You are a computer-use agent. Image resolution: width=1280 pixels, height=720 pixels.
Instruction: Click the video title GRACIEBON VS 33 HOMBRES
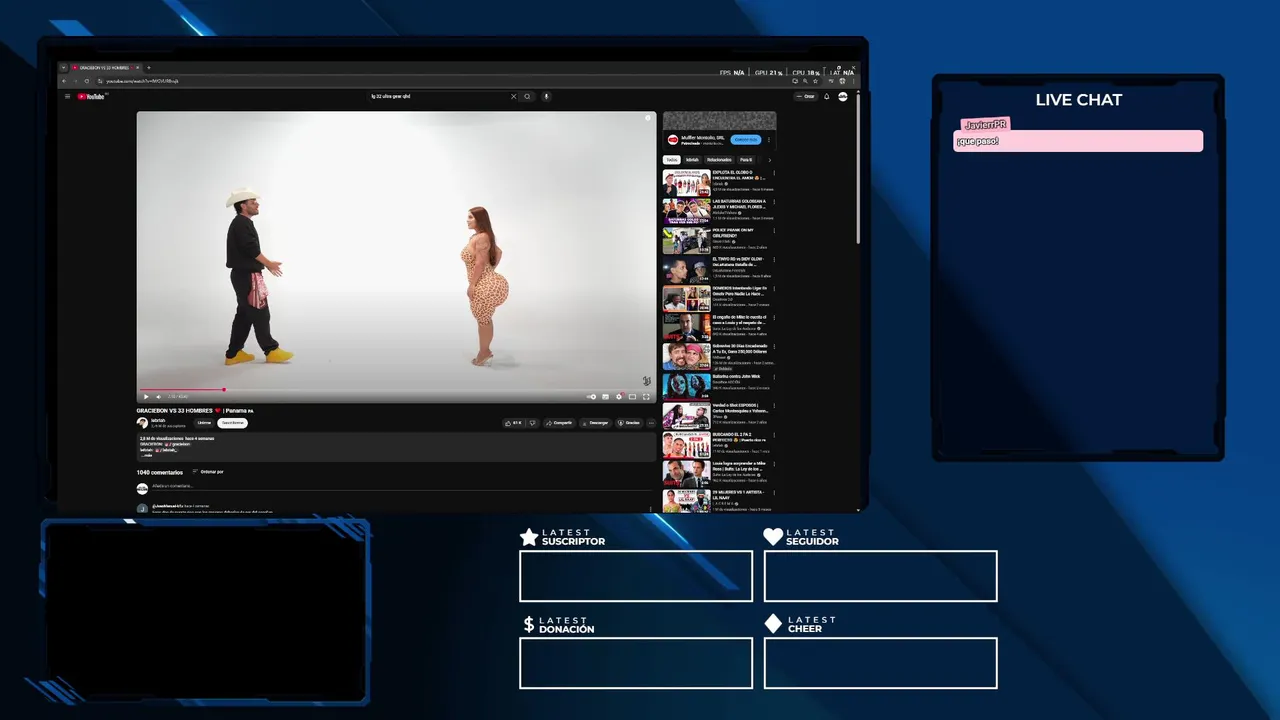[x=195, y=410]
